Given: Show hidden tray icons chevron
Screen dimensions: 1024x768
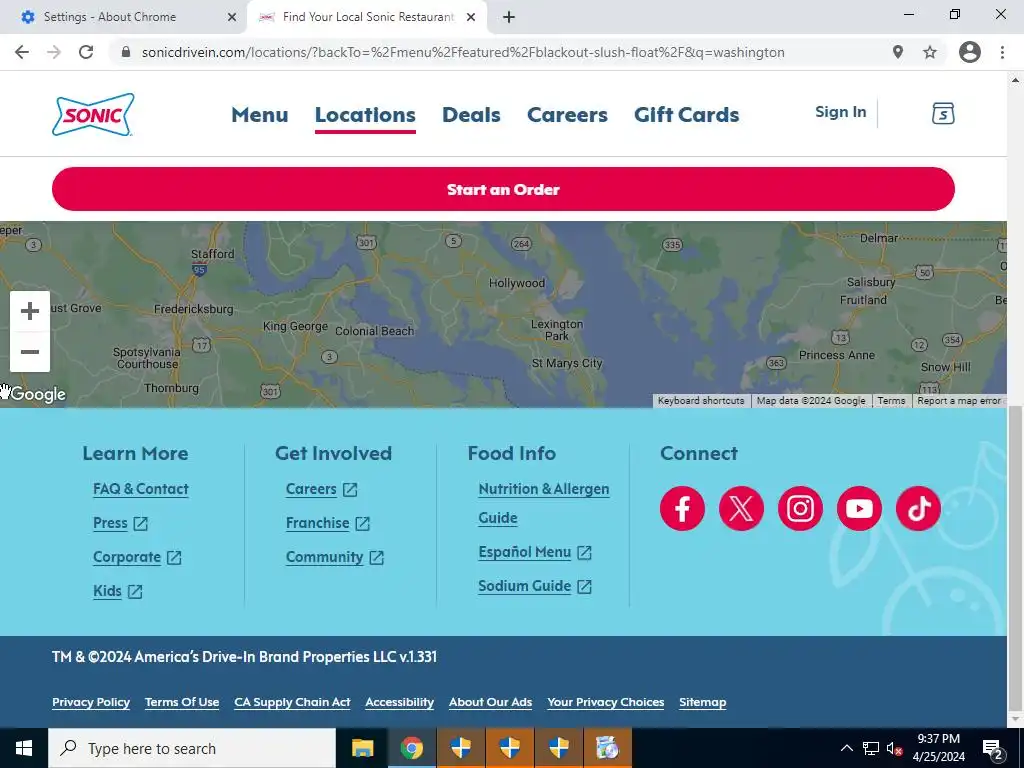Looking at the screenshot, I should click(846, 748).
